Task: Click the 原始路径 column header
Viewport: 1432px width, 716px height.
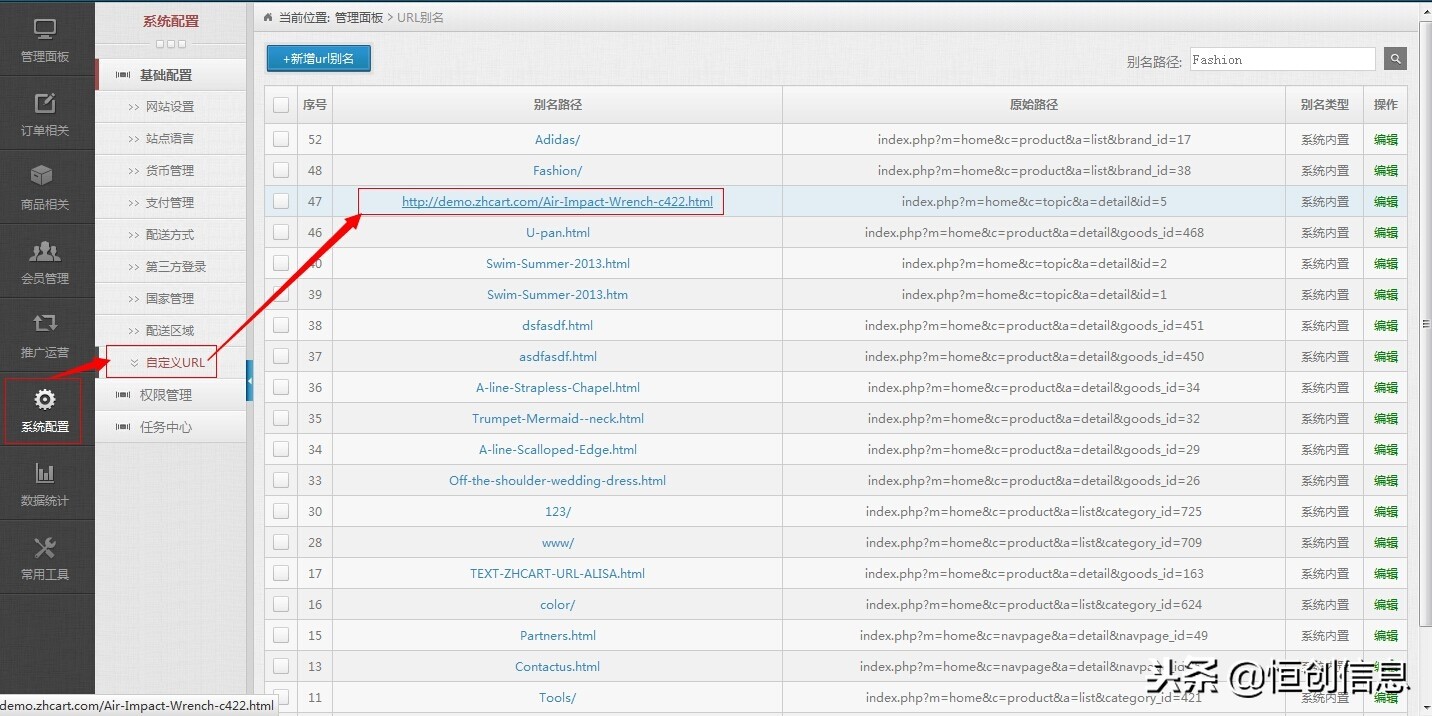Action: (x=1034, y=105)
